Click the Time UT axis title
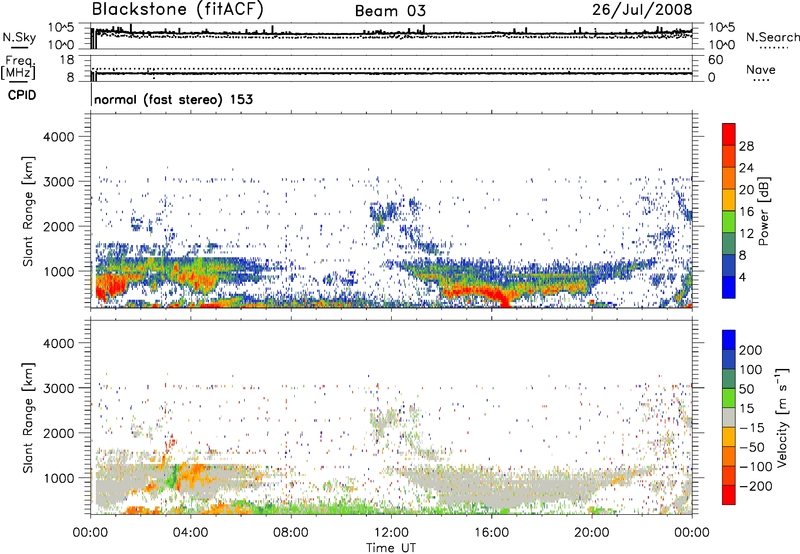 (x=391, y=547)
